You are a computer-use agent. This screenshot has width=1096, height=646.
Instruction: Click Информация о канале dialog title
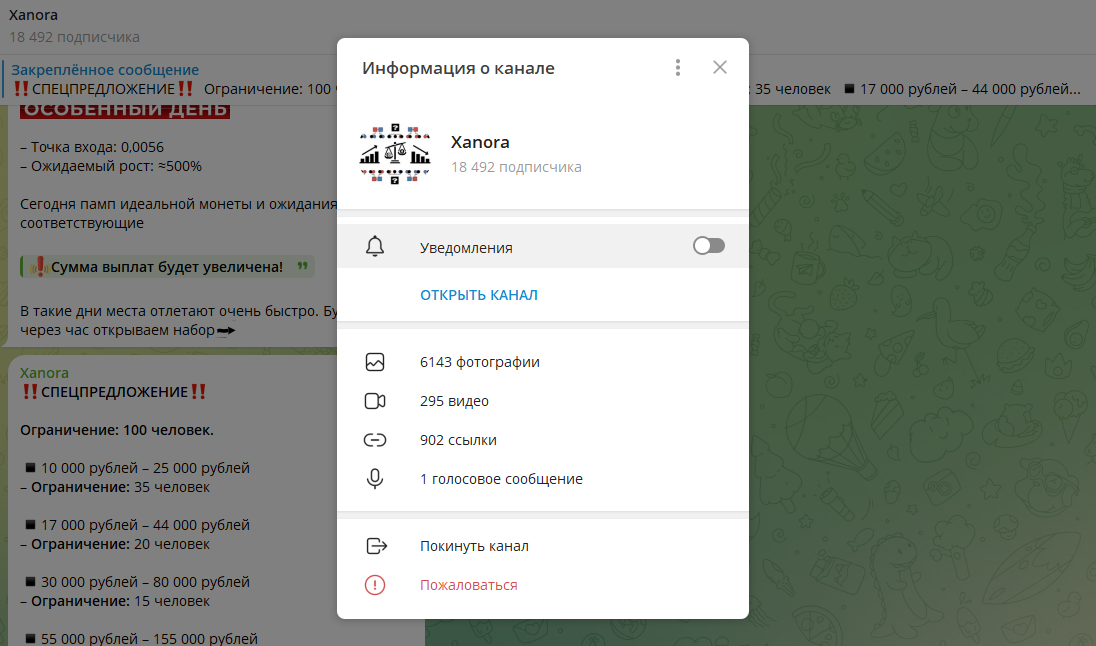coord(459,69)
